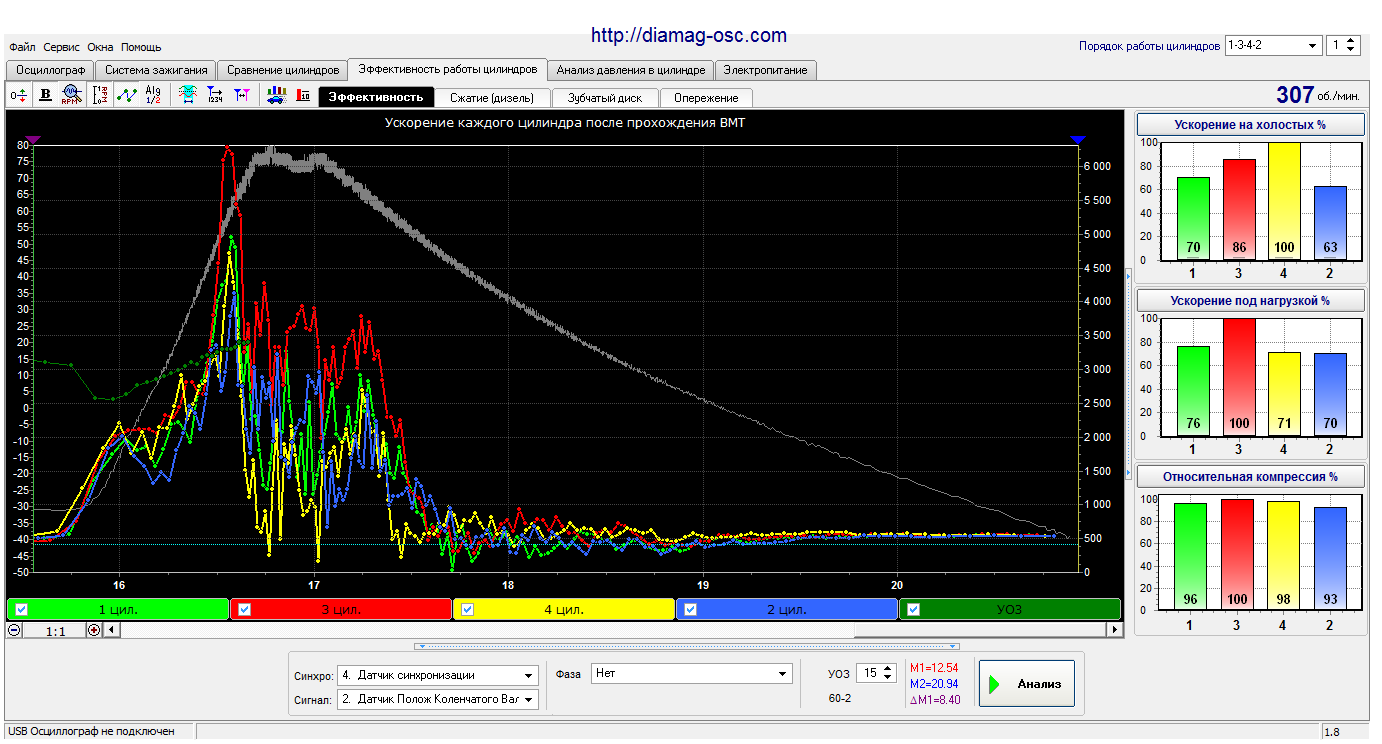Open the Файл menu
Image resolution: width=1382 pixels, height=744 pixels.
(x=22, y=47)
